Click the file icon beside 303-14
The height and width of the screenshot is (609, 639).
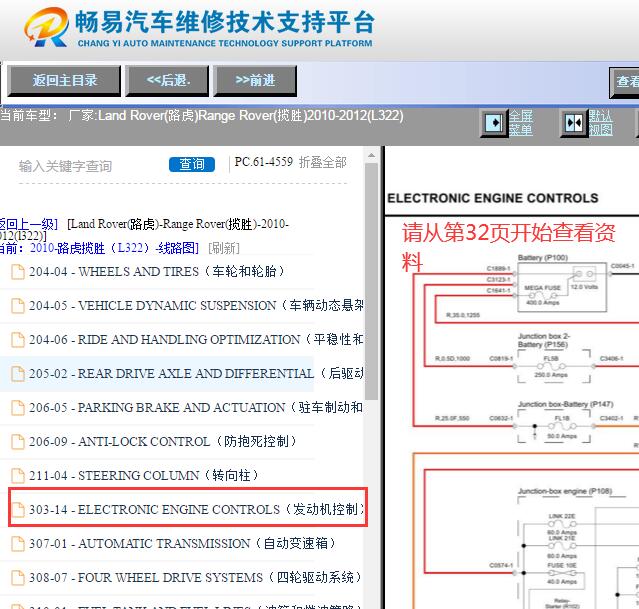point(18,509)
